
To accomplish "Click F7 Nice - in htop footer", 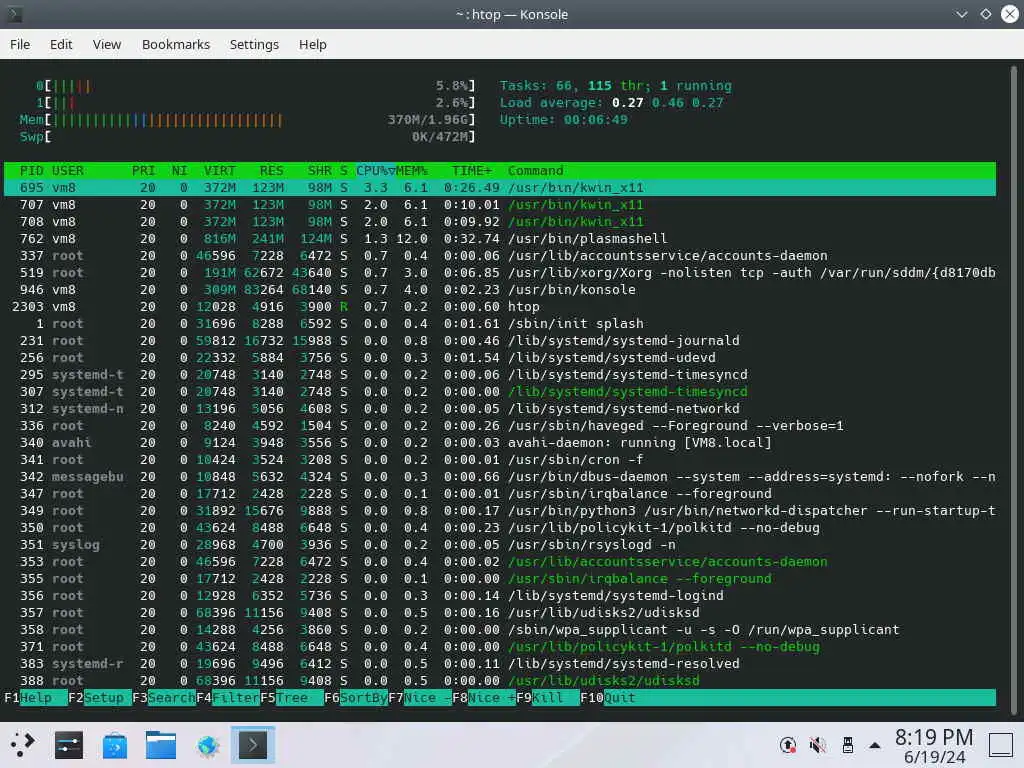I will pos(419,697).
